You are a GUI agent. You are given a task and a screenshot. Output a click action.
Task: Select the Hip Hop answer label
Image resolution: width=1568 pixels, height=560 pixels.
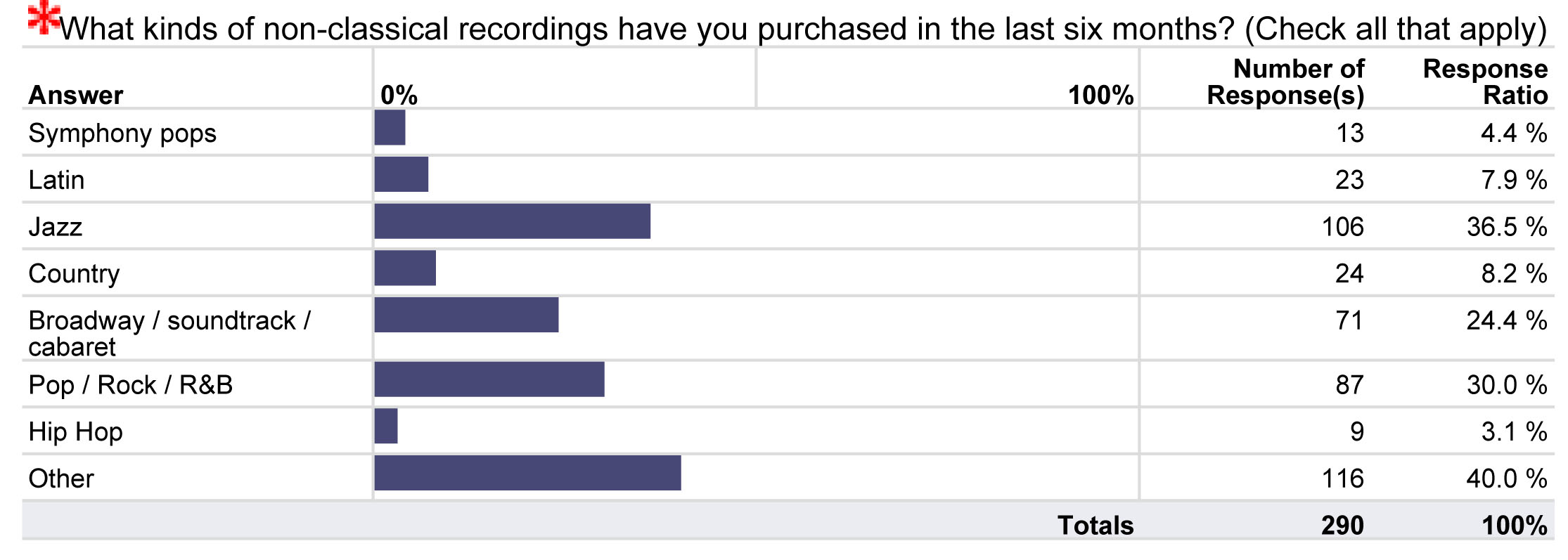click(75, 431)
